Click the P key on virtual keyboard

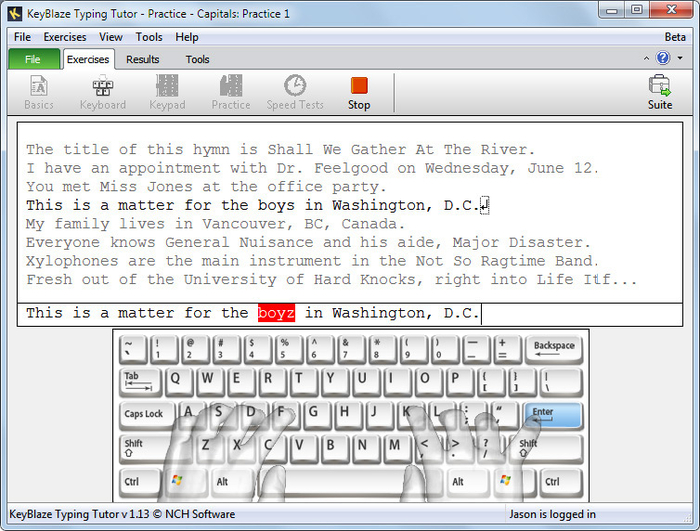click(x=459, y=382)
